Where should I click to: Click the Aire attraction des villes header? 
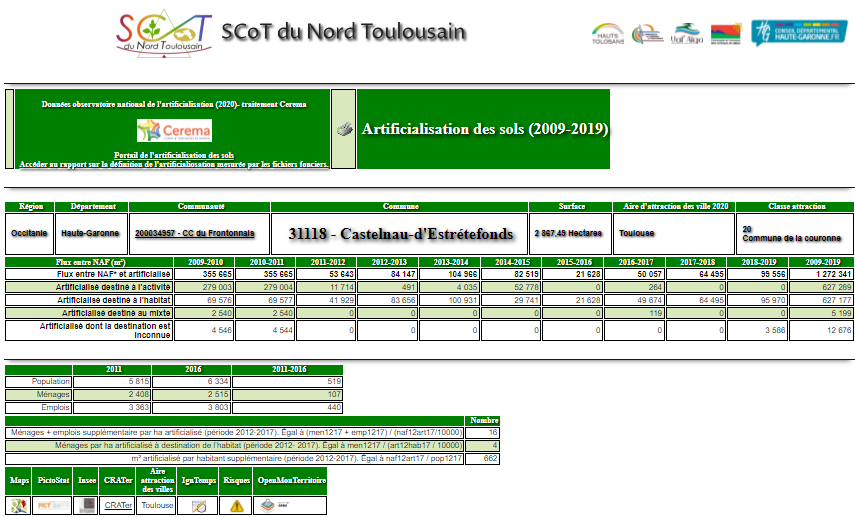[157, 480]
